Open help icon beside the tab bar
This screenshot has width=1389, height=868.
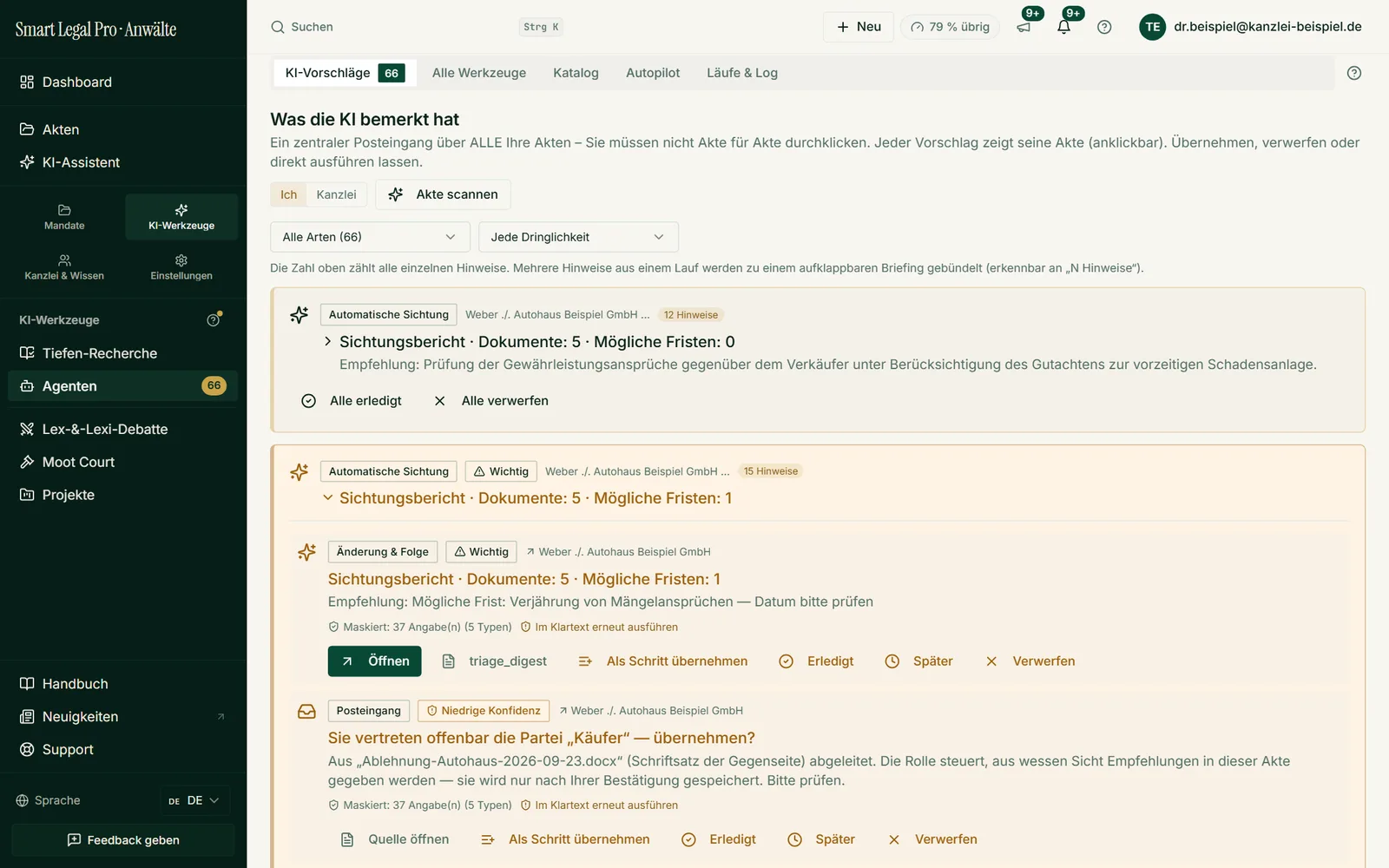[x=1353, y=73]
